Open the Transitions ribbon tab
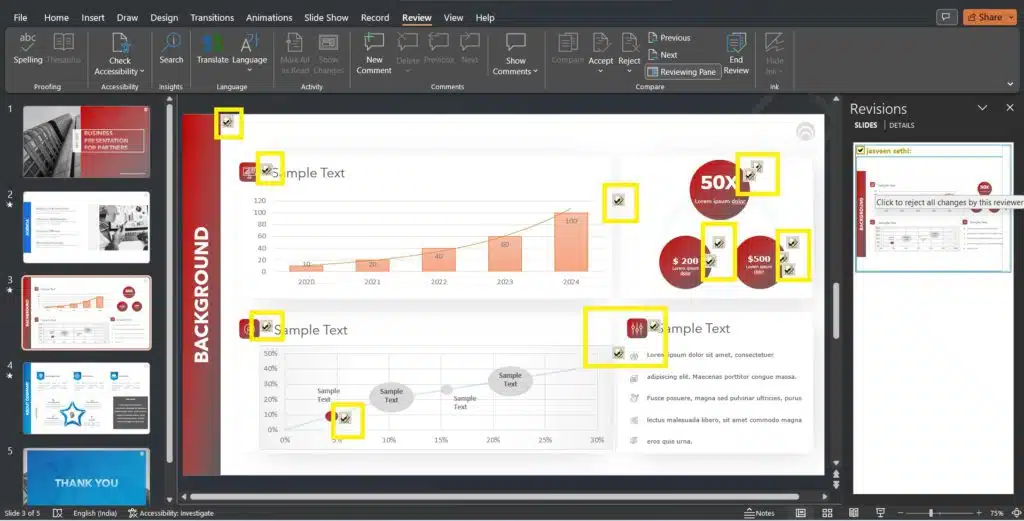Screen dimensions: 1024x521 (x=211, y=18)
